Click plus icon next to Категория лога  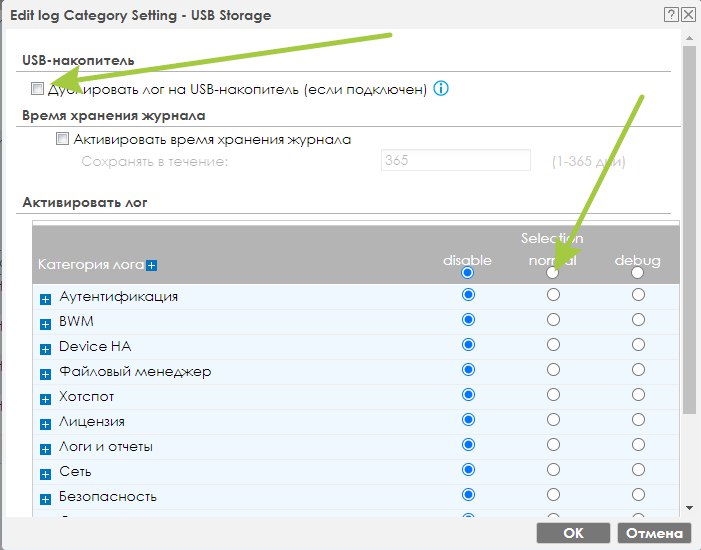coord(152,265)
